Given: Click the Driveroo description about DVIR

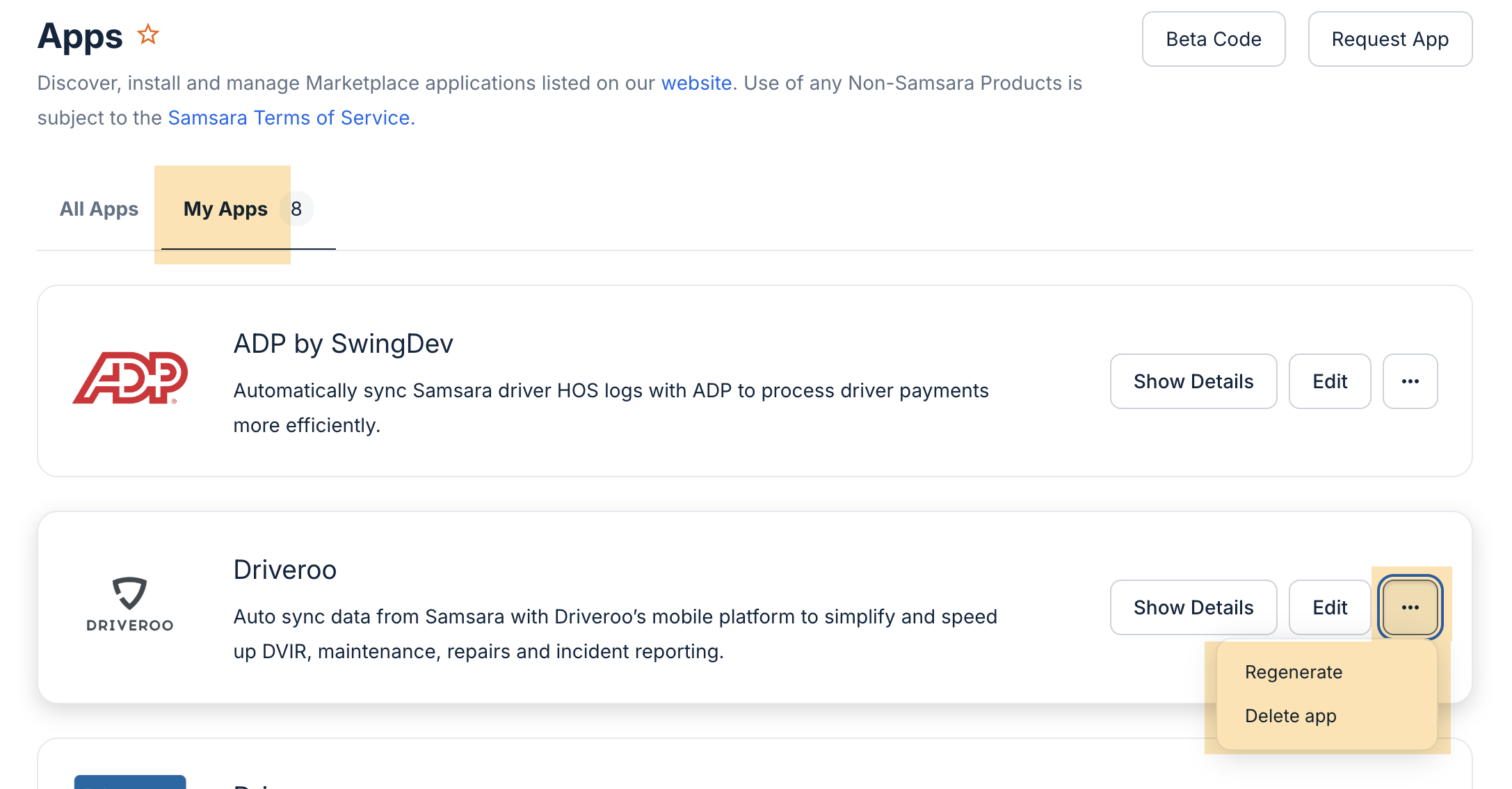Looking at the screenshot, I should (615, 634).
